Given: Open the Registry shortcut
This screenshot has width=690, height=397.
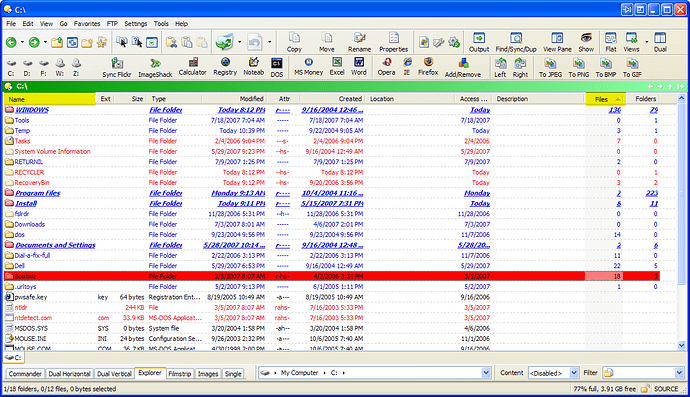Looking at the screenshot, I should tap(225, 67).
